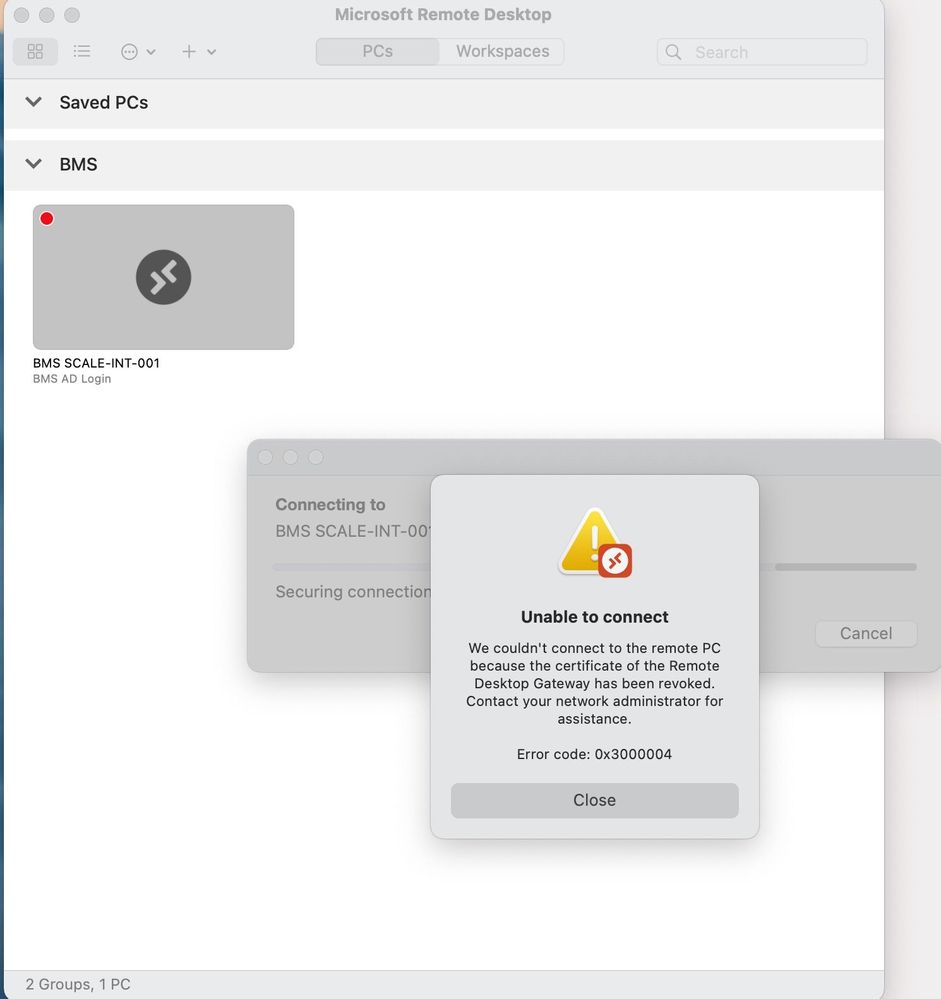The width and height of the screenshot is (941, 999).
Task: Switch to grid view icon
Action: pyautogui.click(x=35, y=52)
